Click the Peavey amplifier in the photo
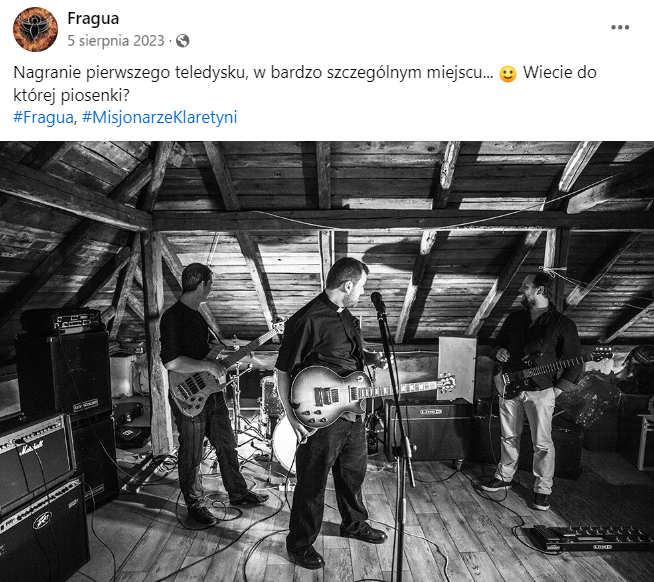Image resolution: width=654 pixels, height=582 pixels. (x=43, y=530)
